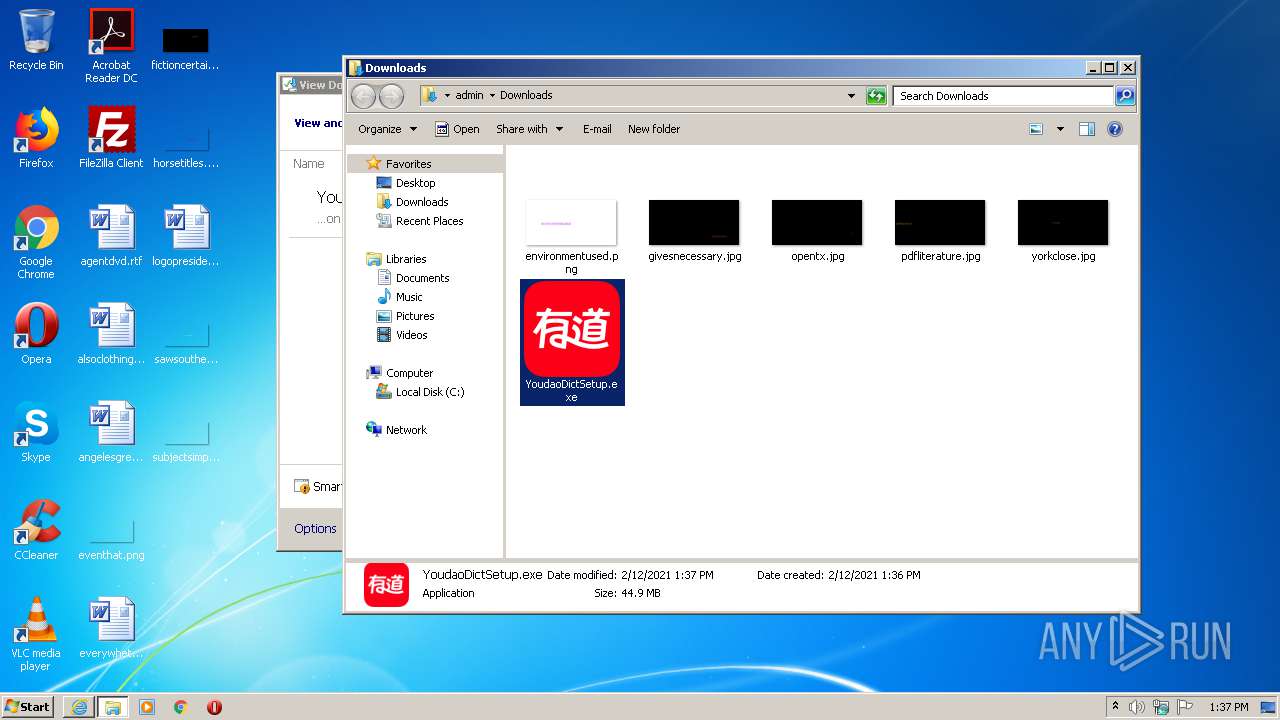The image size is (1280, 720).
Task: Change view with the views icon
Action: pos(1036,129)
